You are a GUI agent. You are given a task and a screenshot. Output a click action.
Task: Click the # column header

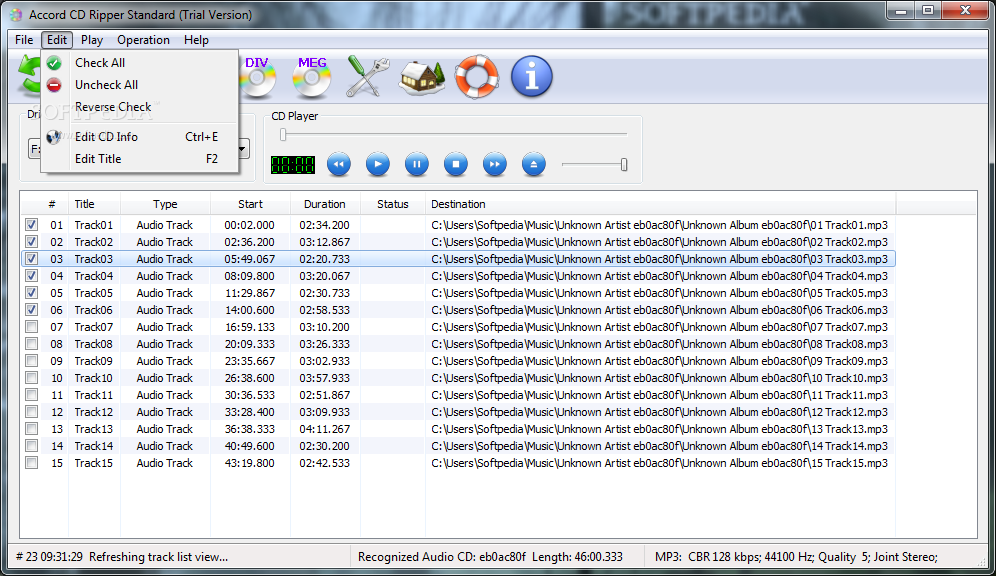(x=52, y=204)
